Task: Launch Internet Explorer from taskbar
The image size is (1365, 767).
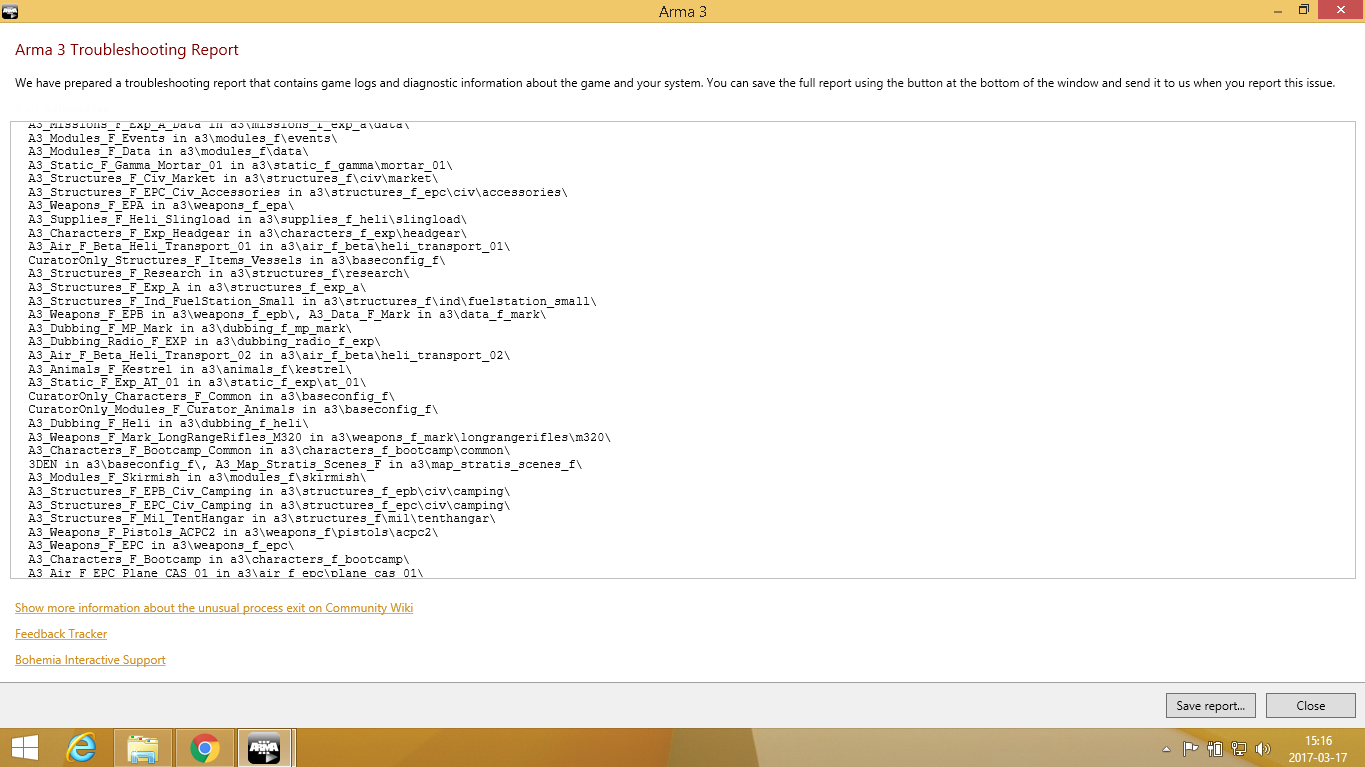Action: tap(82, 748)
